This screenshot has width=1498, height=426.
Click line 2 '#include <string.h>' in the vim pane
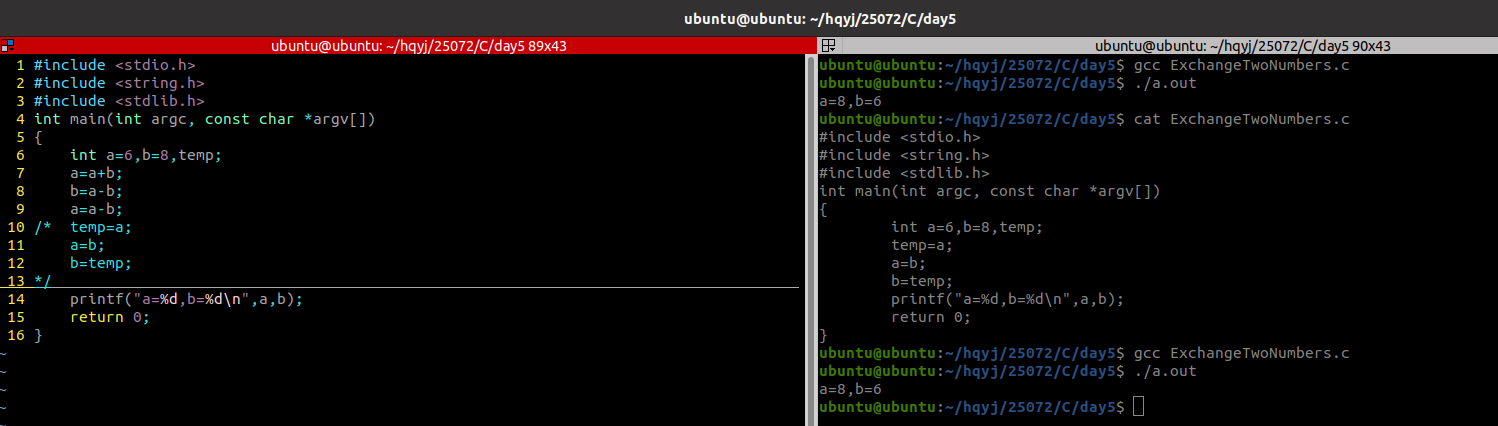point(119,83)
